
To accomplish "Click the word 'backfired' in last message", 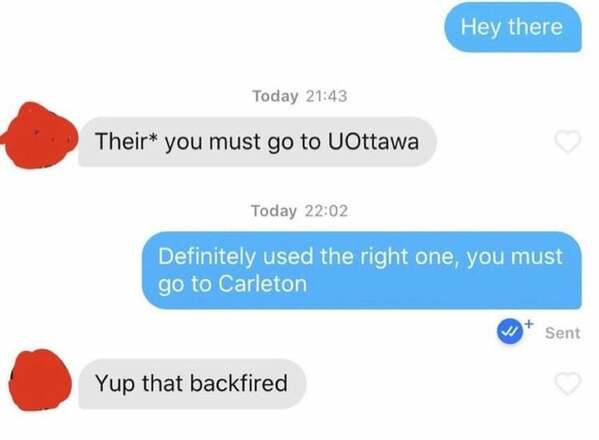I will [239, 383].
